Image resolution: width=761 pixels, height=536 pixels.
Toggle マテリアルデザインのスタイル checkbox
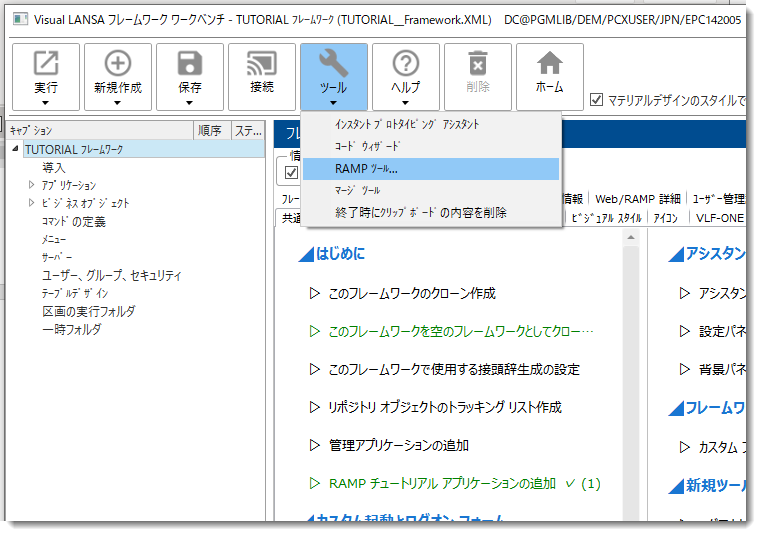596,100
